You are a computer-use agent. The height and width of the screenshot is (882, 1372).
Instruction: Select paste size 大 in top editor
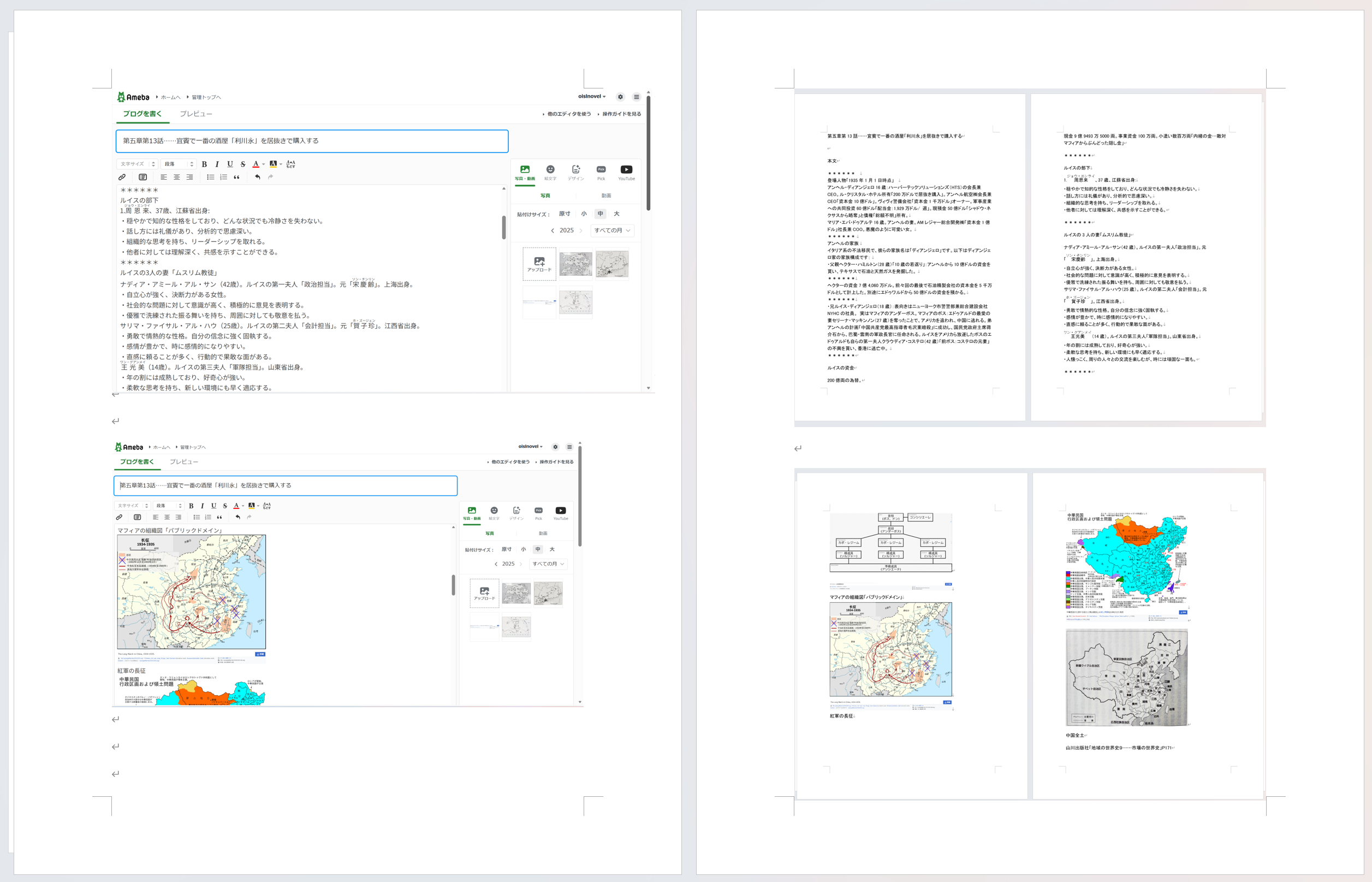(616, 214)
